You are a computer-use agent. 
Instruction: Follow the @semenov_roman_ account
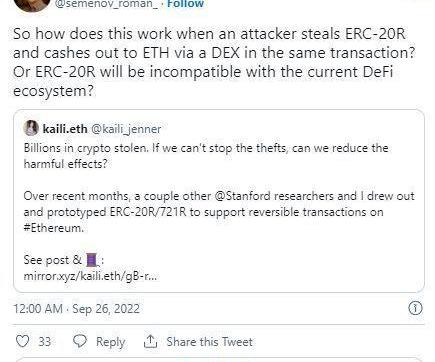(185, 4)
